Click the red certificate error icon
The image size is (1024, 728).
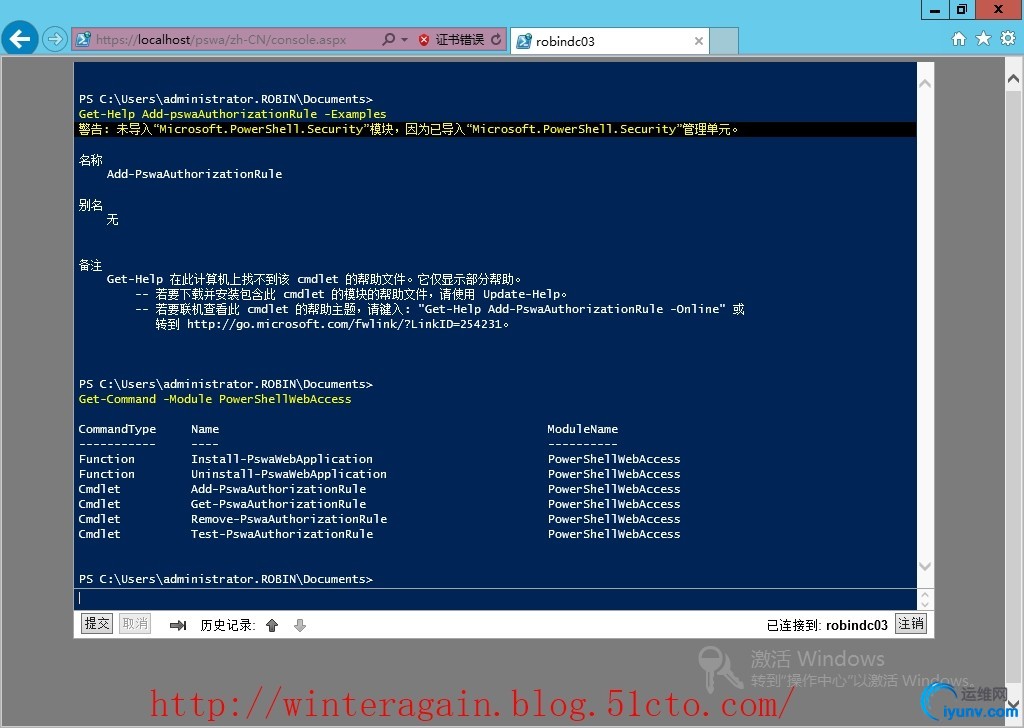coord(424,40)
